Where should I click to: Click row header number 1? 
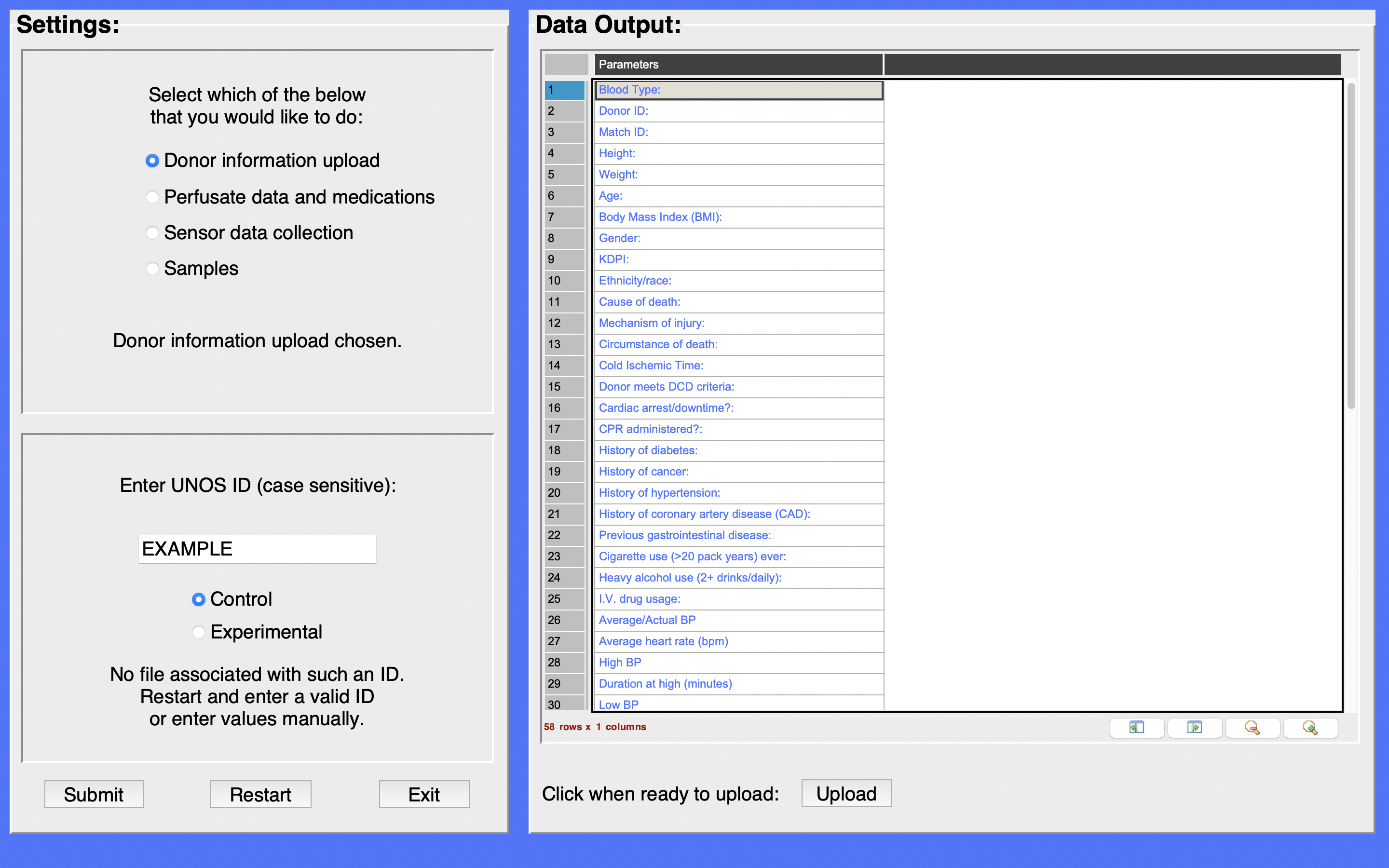(x=565, y=91)
